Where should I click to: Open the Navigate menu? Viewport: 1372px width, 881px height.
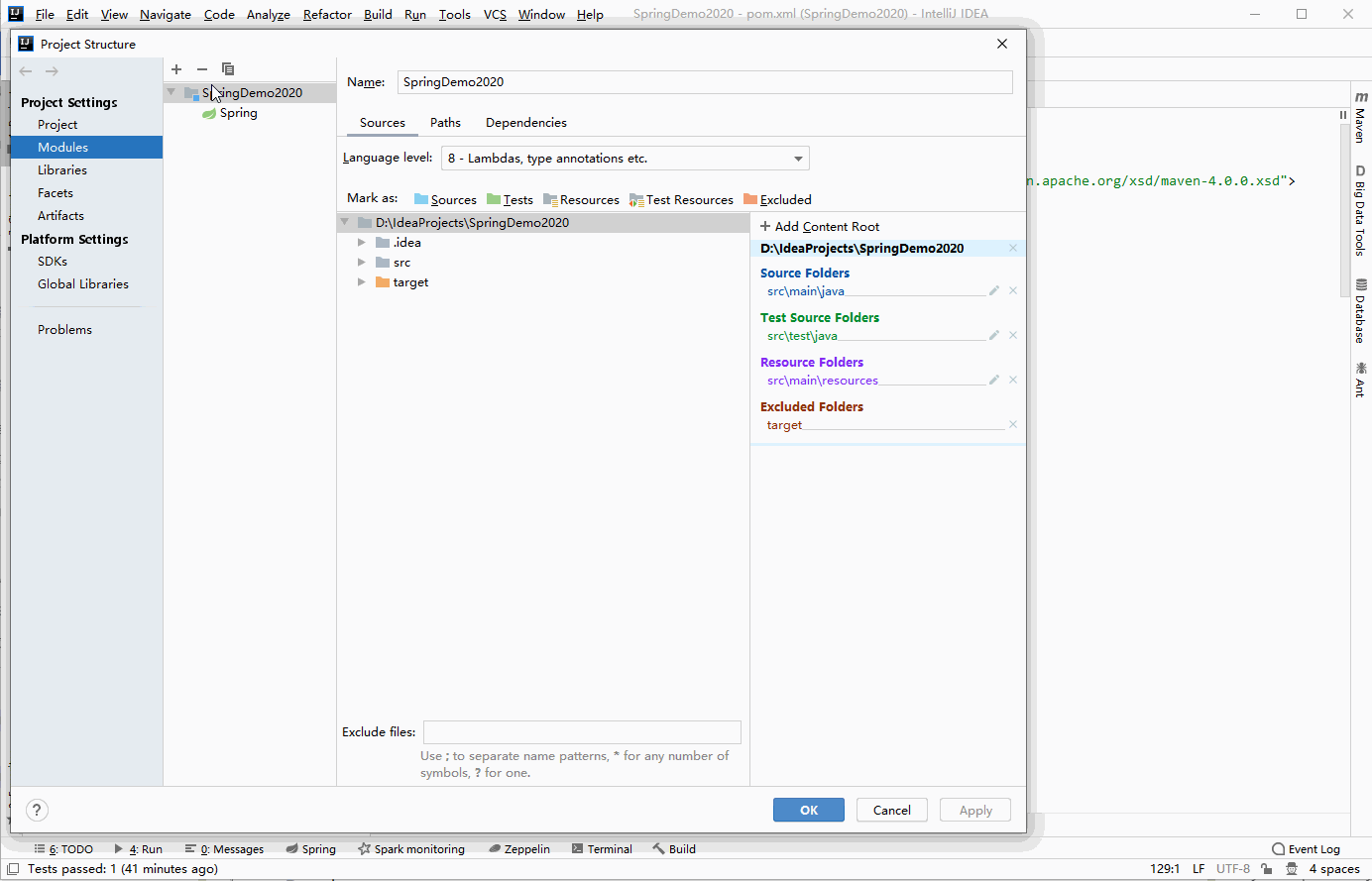[166, 15]
